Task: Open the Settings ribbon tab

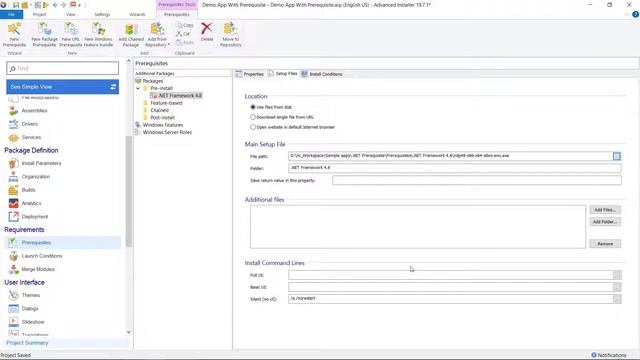Action: point(102,14)
